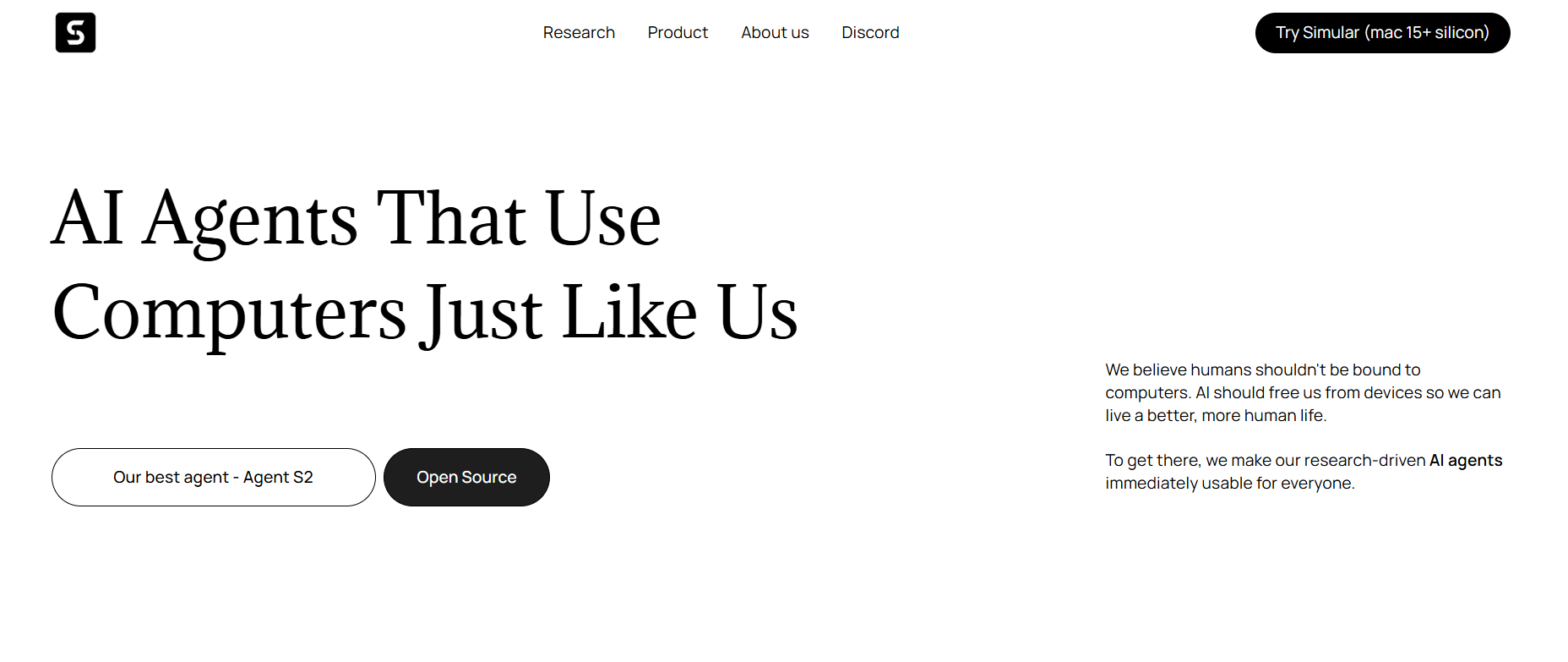Click the Our best agent - Agent S2 button

213,478
